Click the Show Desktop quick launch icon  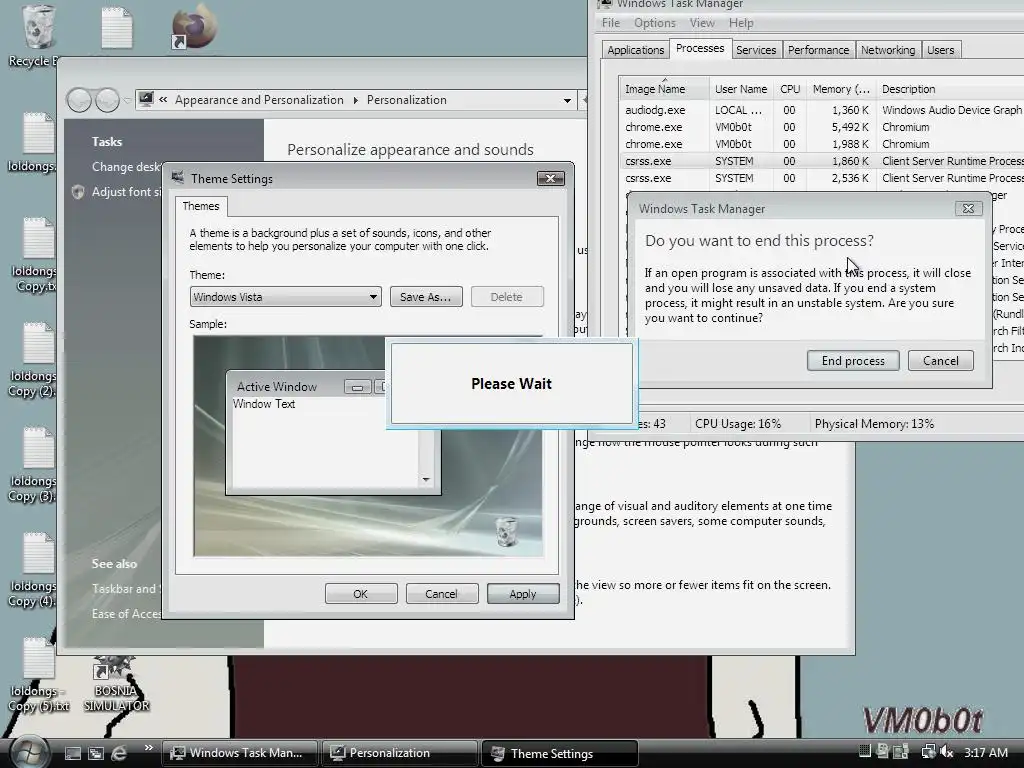(72, 753)
